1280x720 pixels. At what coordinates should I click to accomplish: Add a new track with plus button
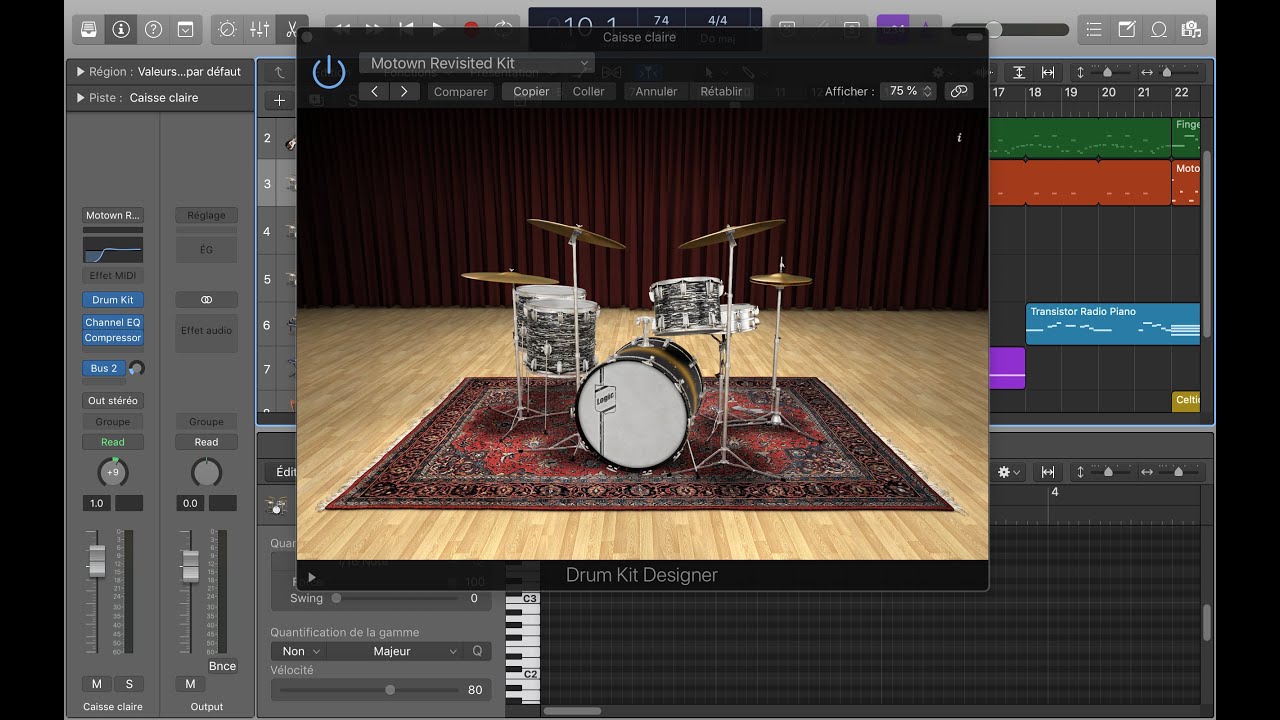pos(279,100)
